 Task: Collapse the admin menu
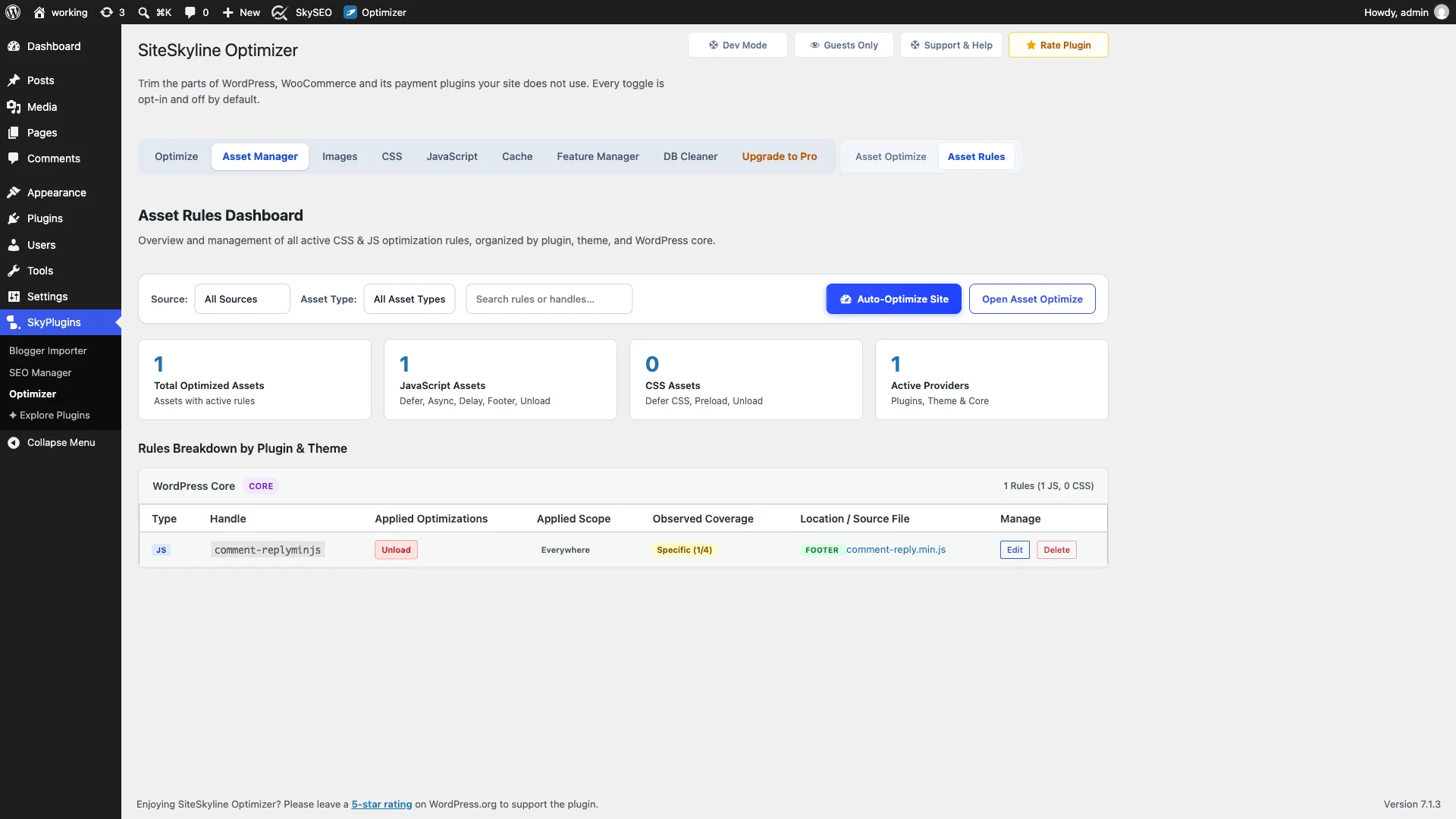pyautogui.click(x=61, y=443)
